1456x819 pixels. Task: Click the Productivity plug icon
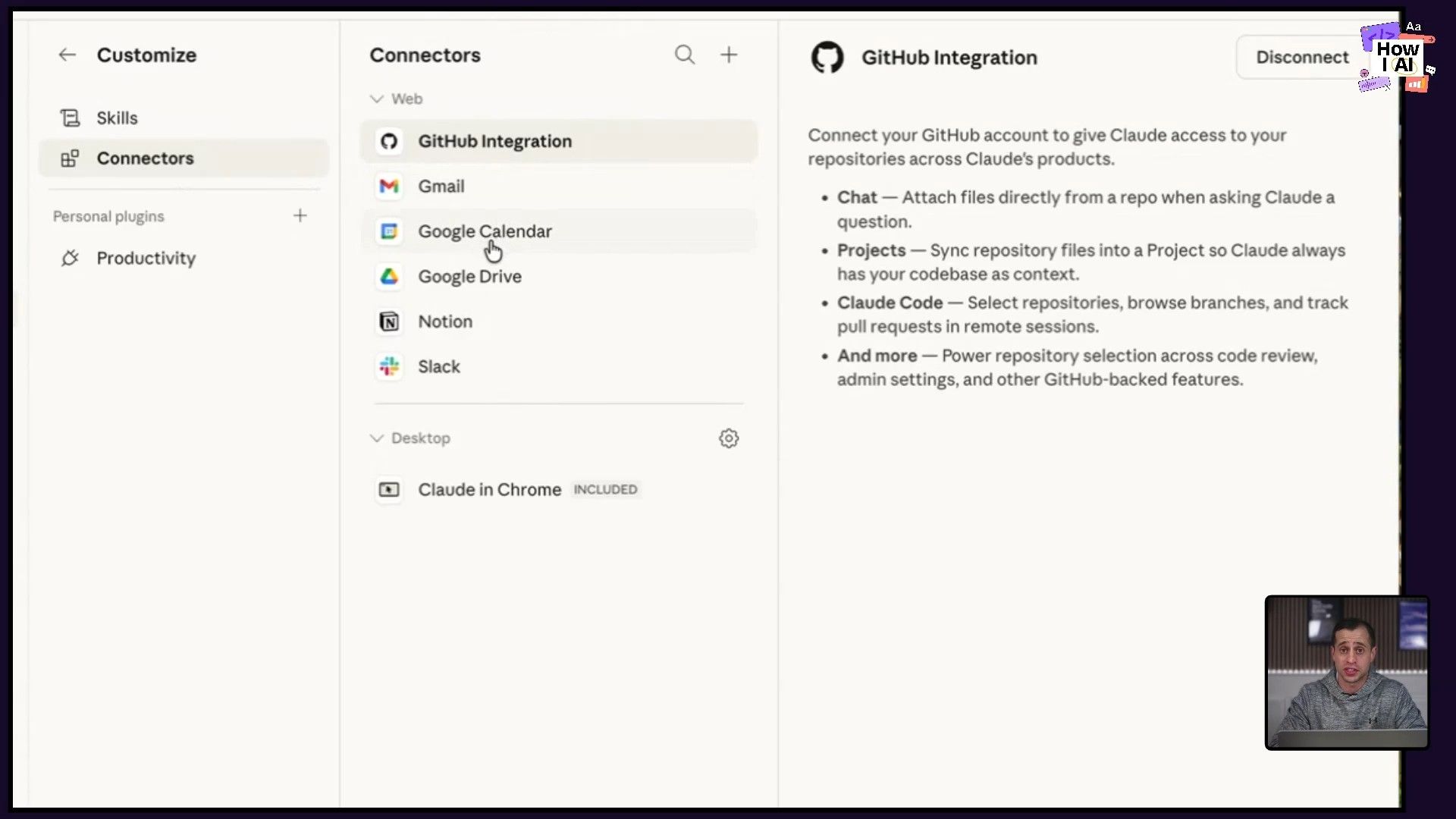[70, 259]
